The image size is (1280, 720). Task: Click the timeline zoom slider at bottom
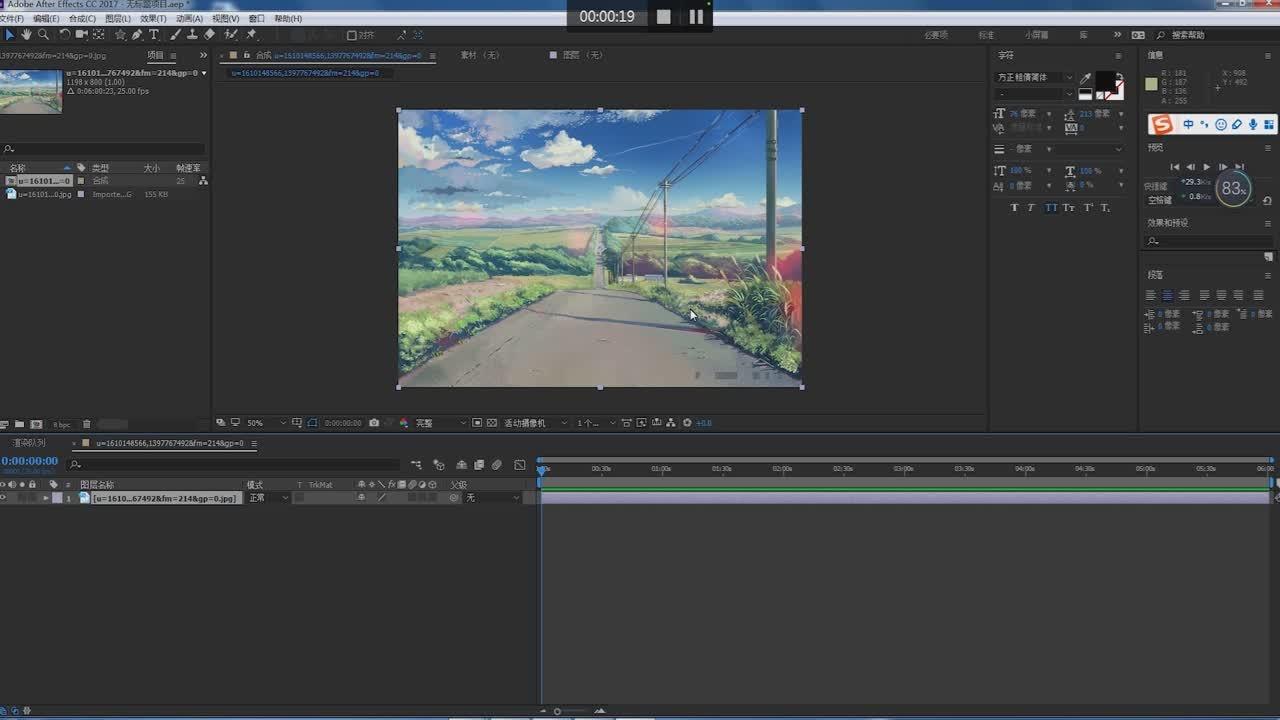[557, 711]
